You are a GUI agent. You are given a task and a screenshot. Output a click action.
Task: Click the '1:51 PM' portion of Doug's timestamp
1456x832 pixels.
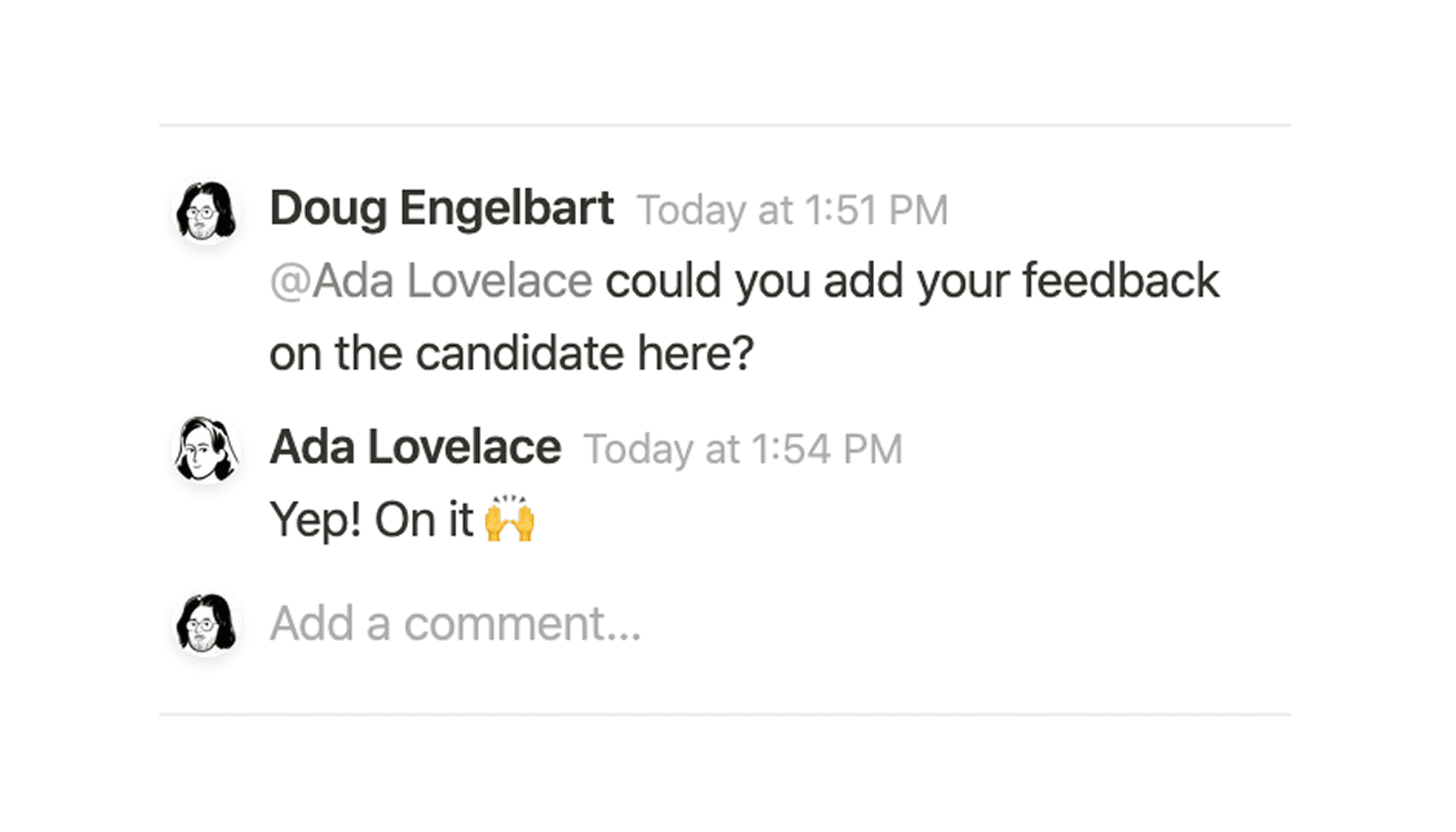[x=877, y=210]
